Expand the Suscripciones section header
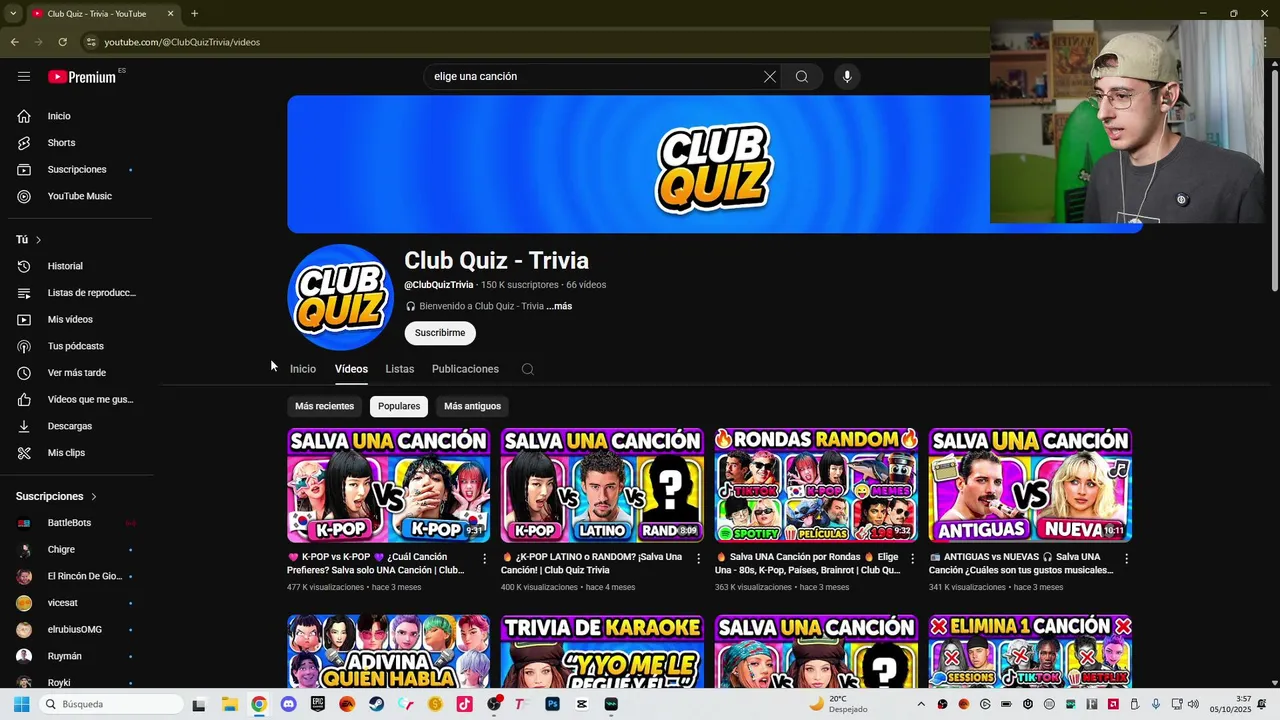The width and height of the screenshot is (1280, 720). click(x=57, y=496)
